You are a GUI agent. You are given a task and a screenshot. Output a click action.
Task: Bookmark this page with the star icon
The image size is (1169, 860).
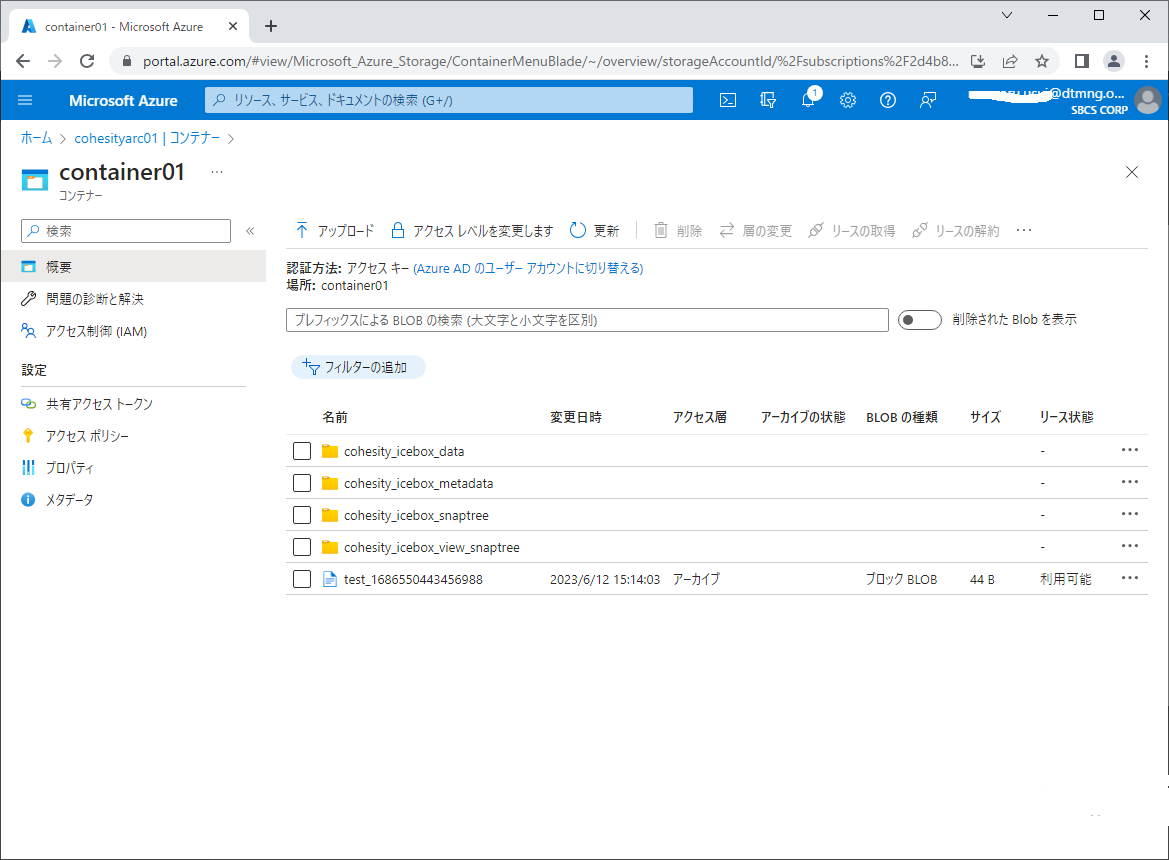(x=1042, y=61)
